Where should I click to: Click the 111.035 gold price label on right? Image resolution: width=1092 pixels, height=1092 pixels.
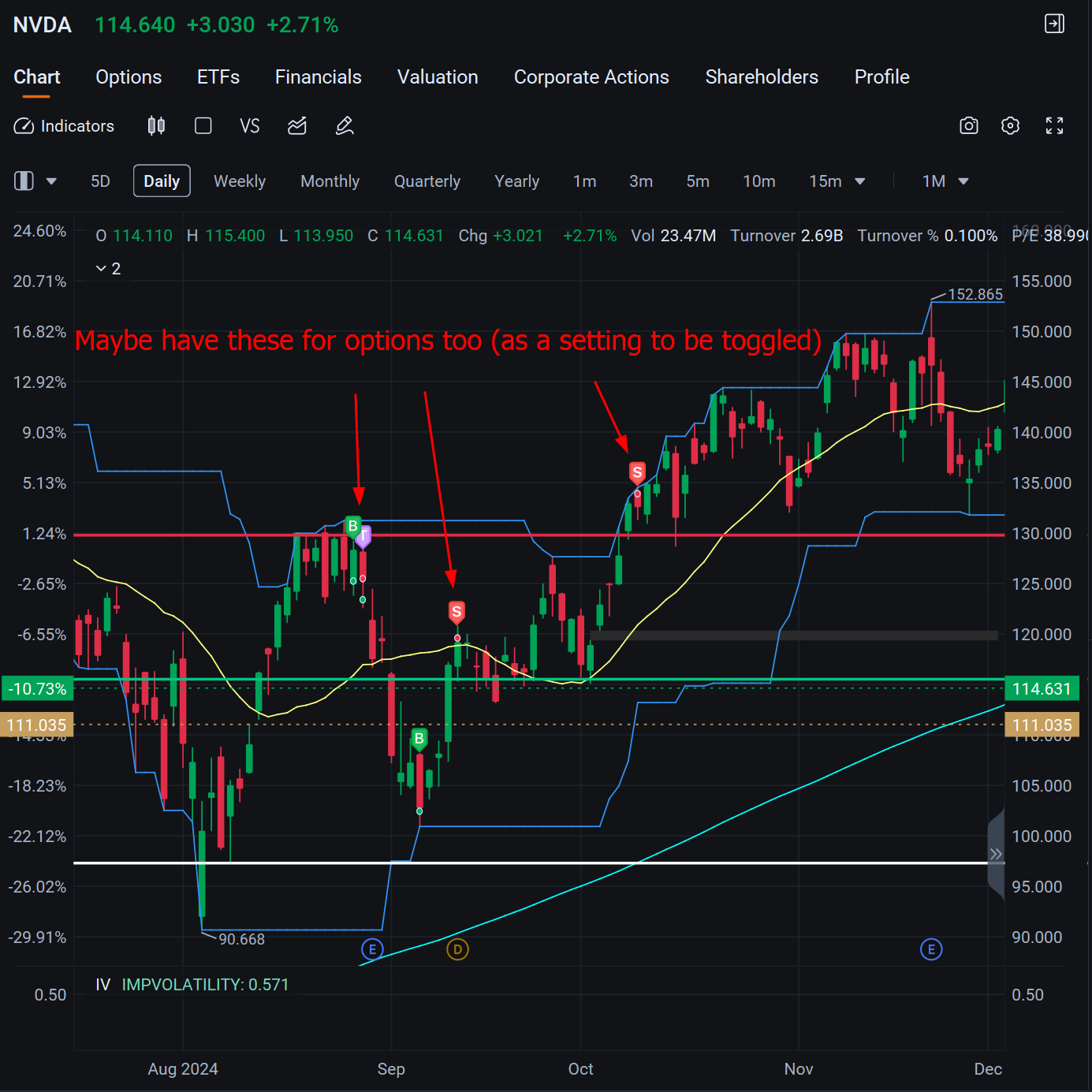[1042, 725]
